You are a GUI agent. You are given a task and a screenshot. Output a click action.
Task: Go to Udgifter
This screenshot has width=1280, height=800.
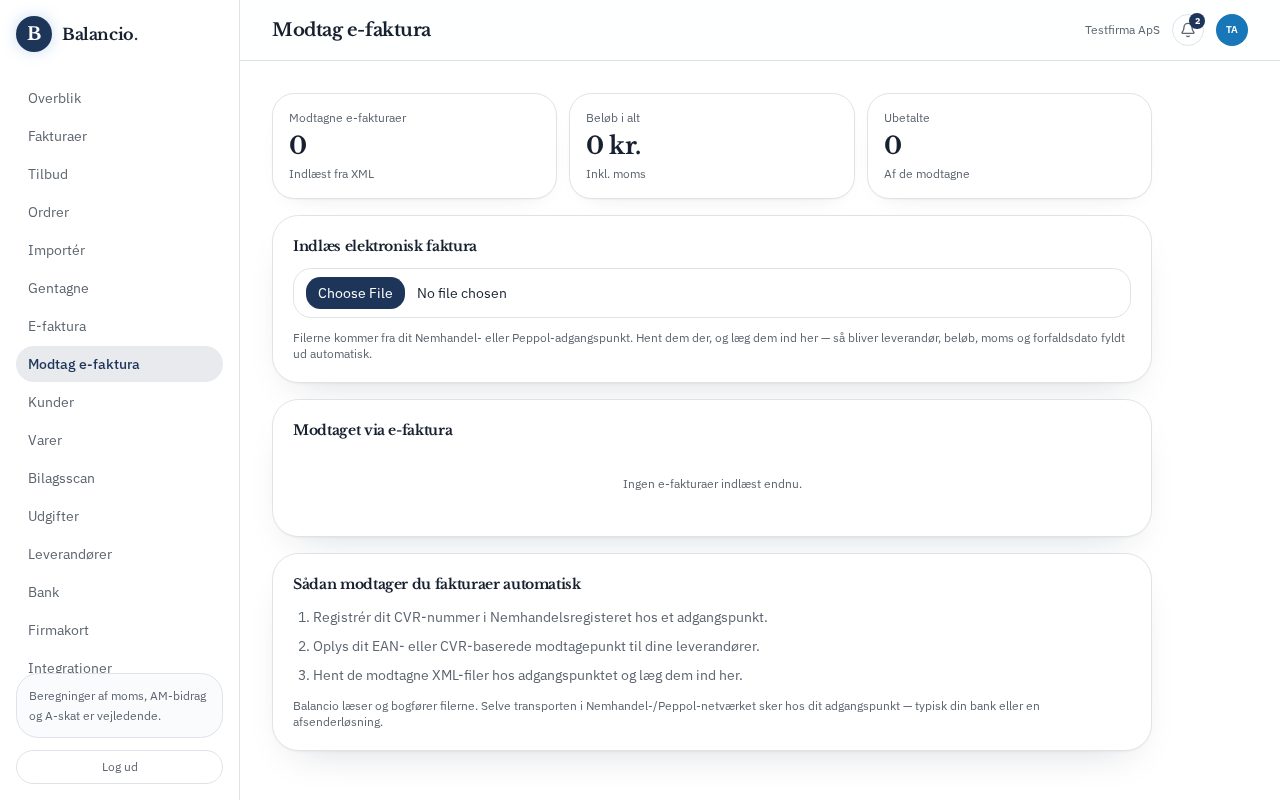coord(119,516)
